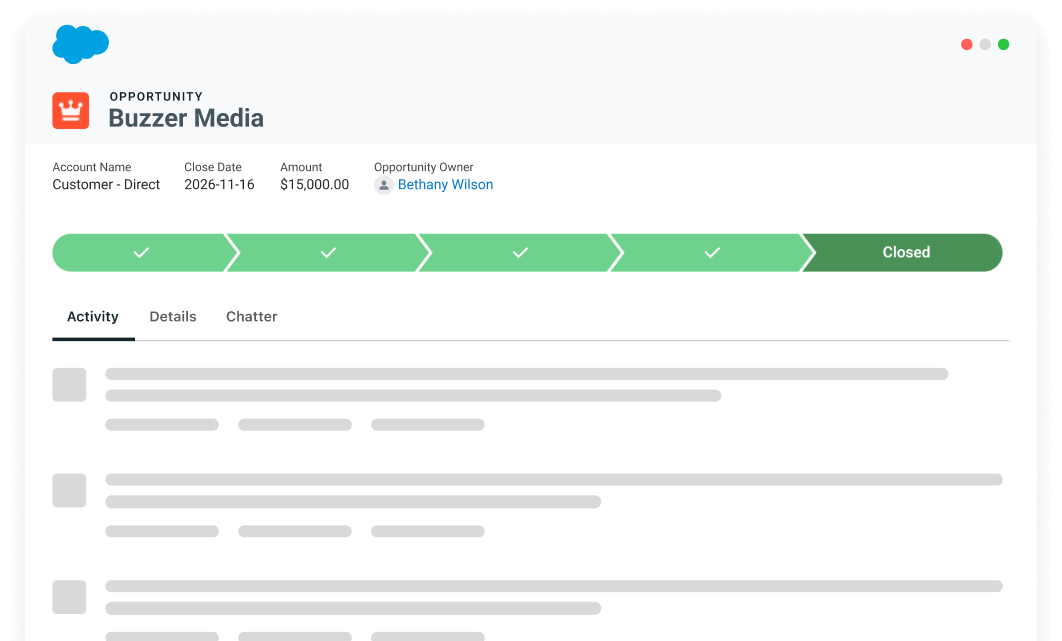Click the OPPORTUNITY label above the title
The image size is (1062, 641).
click(156, 96)
